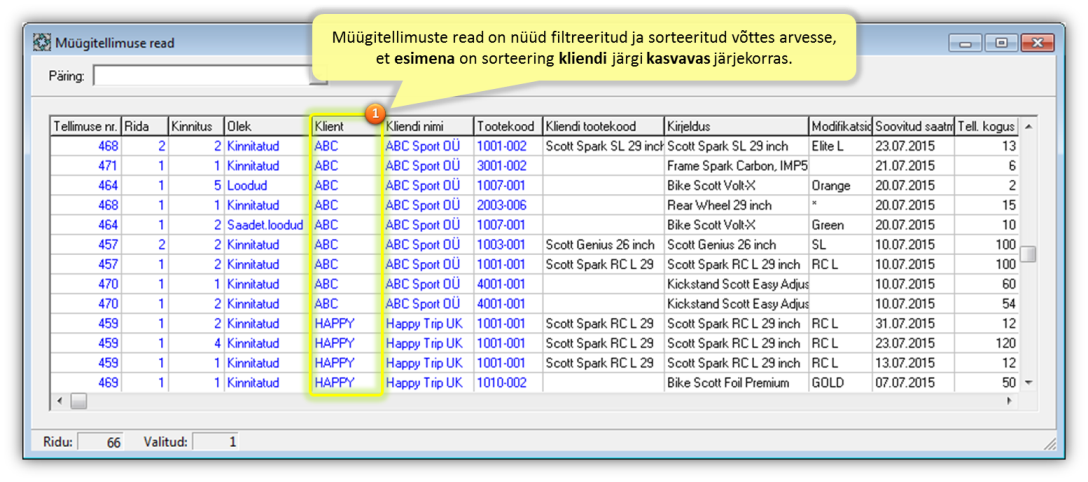Click the horizontal scrollbar left arrow
Image resolution: width=1088 pixels, height=482 pixels.
(60, 401)
